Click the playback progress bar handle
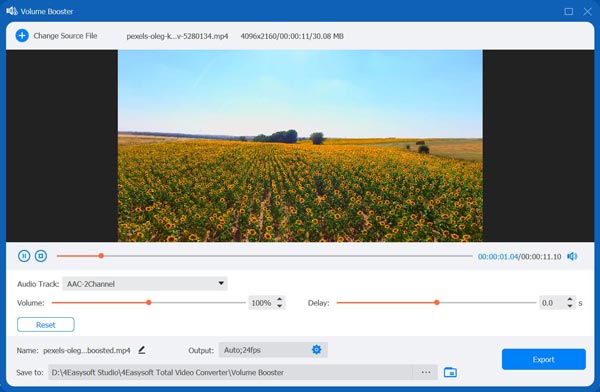The image size is (600, 392). click(x=101, y=255)
